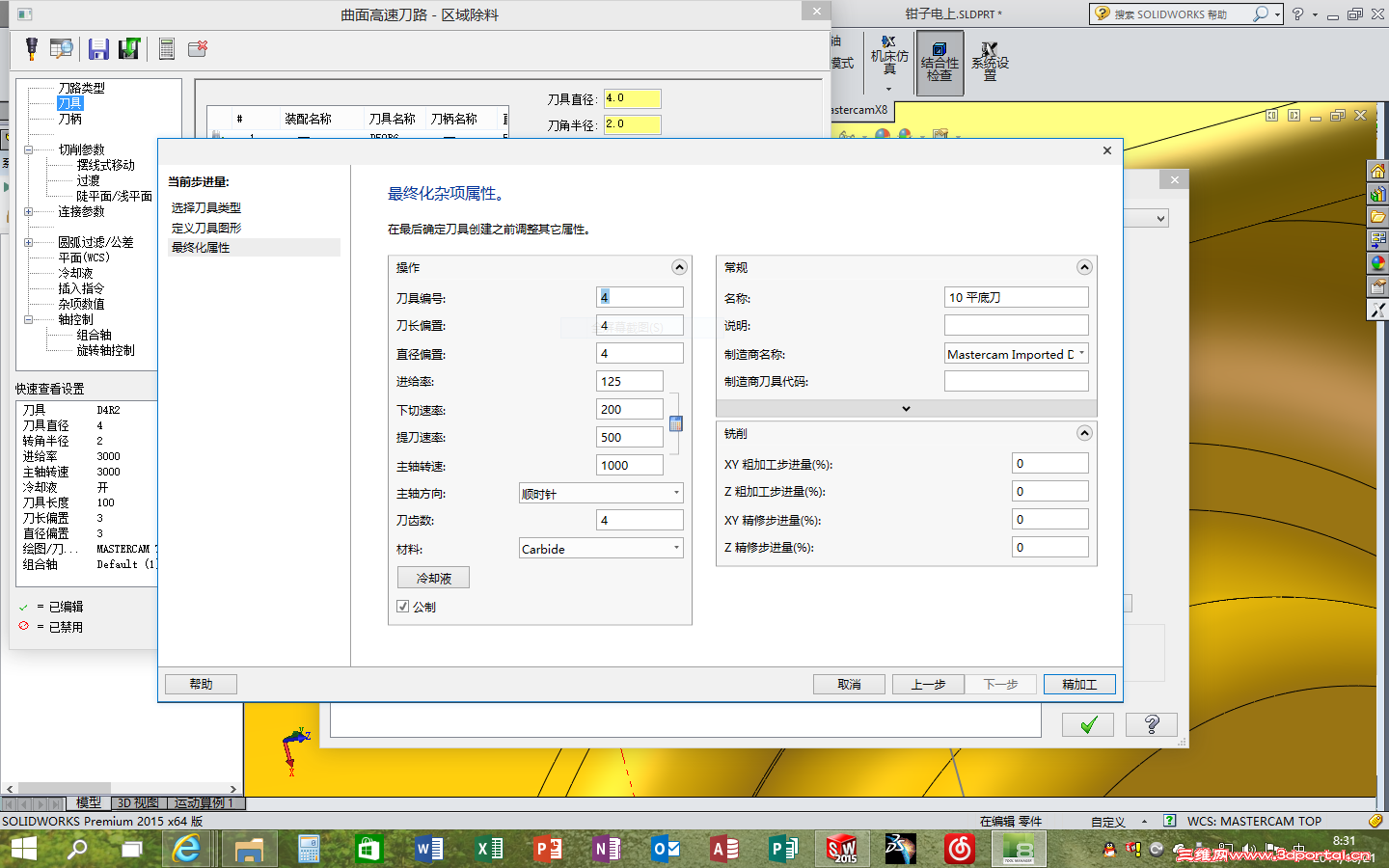Select 刀路类型 in the parameter tree
This screenshot has width=1389, height=868.
tap(81, 88)
